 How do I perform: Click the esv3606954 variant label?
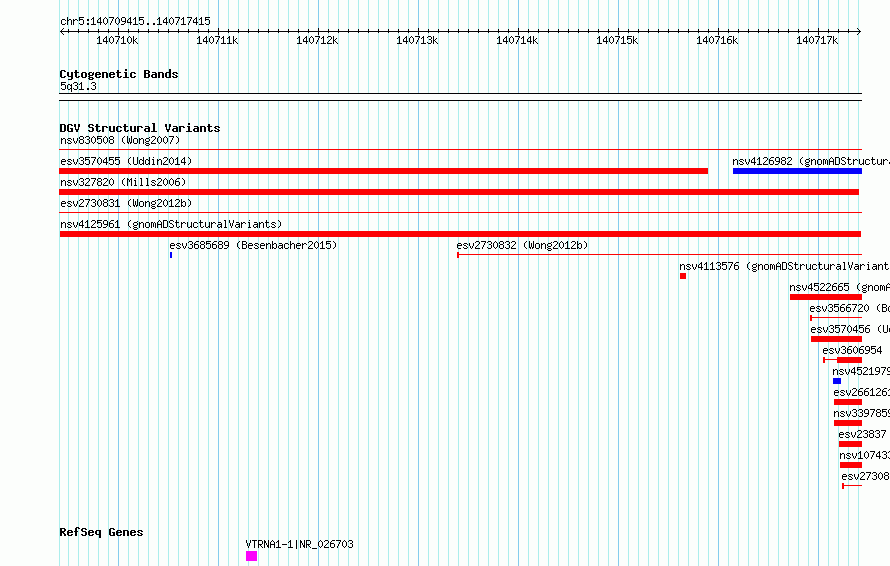pos(853,350)
